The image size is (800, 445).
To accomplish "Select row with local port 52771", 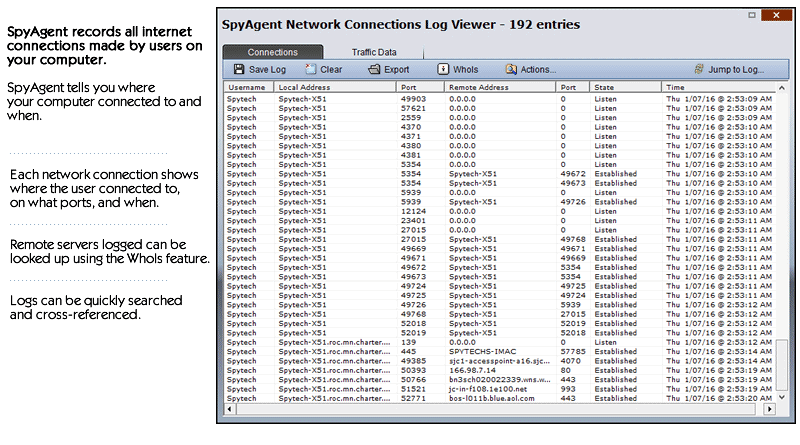I will pos(500,398).
